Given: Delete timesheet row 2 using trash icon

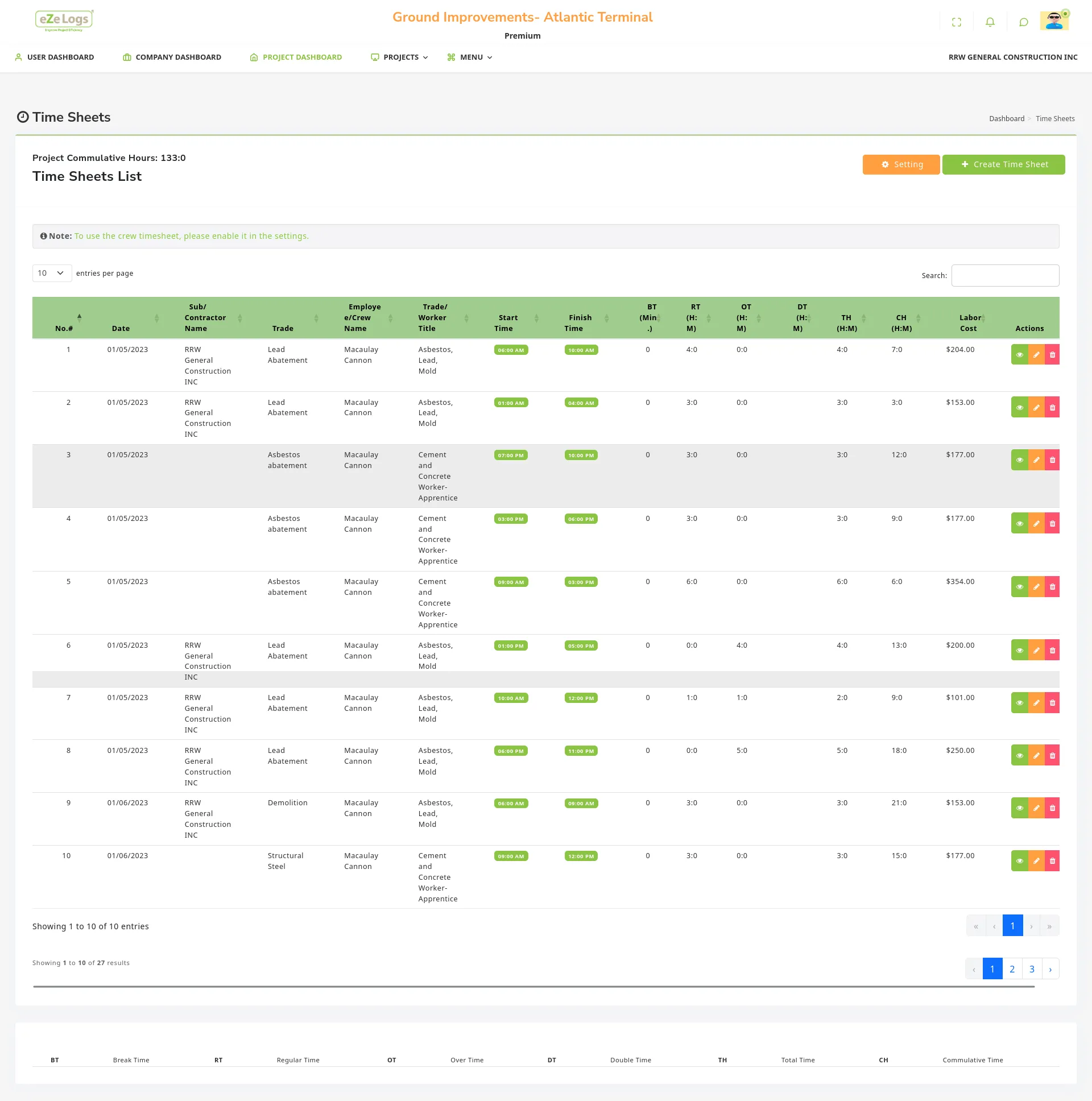Looking at the screenshot, I should click(x=1052, y=407).
